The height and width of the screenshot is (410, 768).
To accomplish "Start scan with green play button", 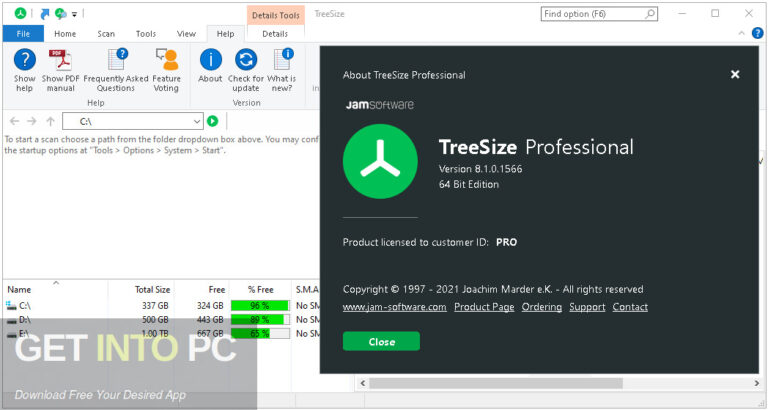I will click(213, 121).
